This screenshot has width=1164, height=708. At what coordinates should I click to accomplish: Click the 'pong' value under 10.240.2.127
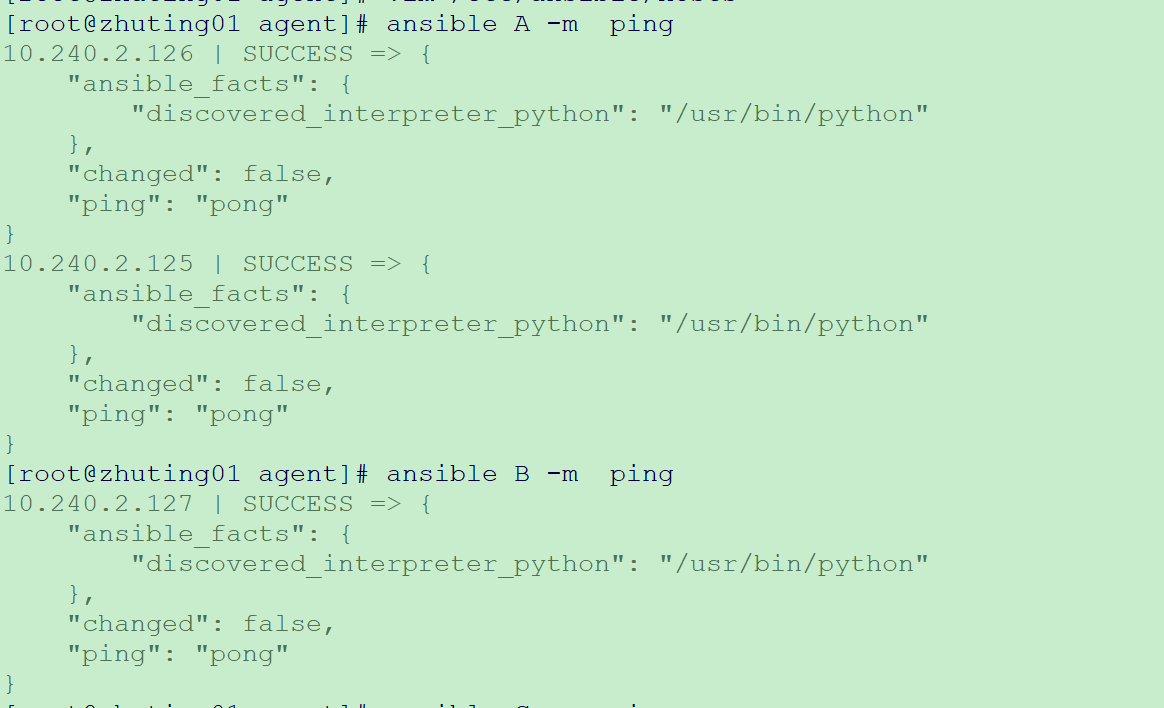(241, 654)
